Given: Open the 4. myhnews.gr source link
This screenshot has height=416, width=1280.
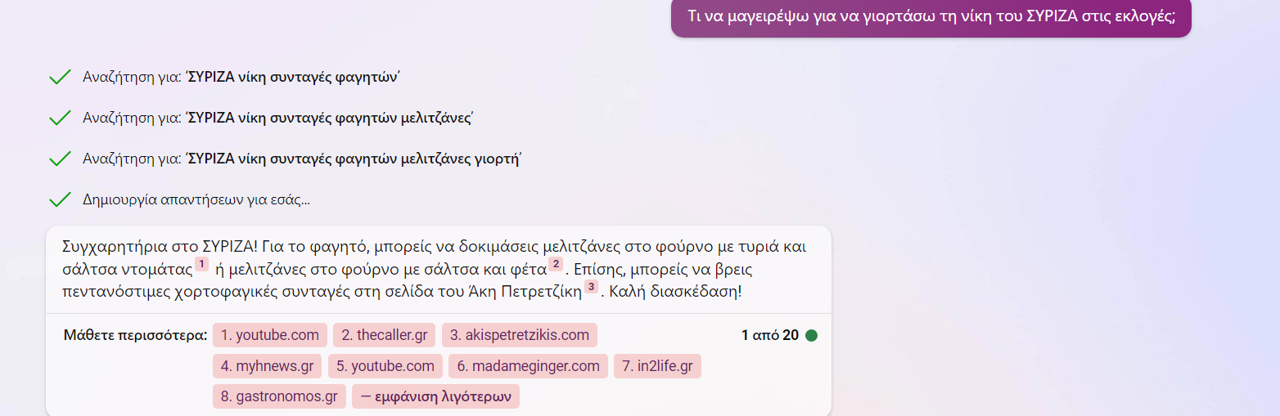Looking at the screenshot, I should (x=267, y=366).
